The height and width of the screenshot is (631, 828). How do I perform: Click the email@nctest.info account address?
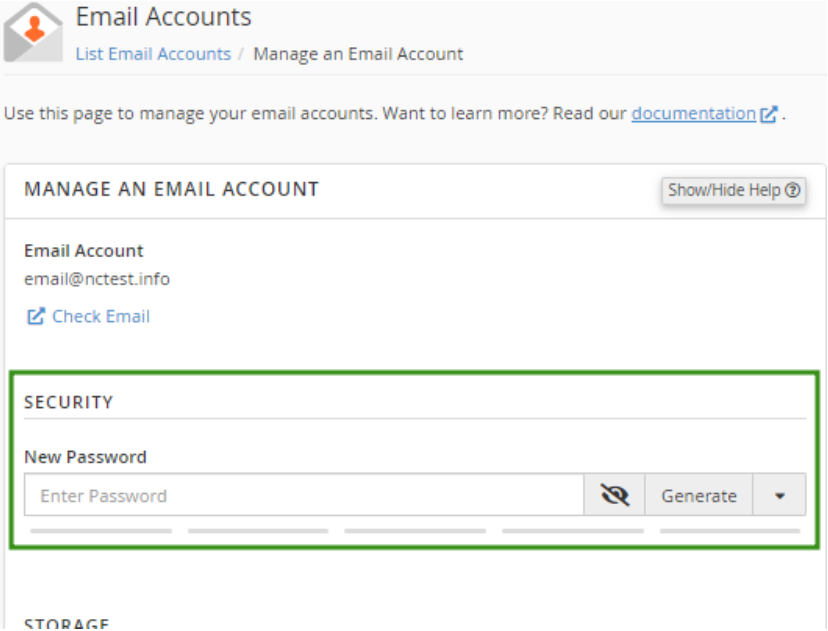(97, 279)
